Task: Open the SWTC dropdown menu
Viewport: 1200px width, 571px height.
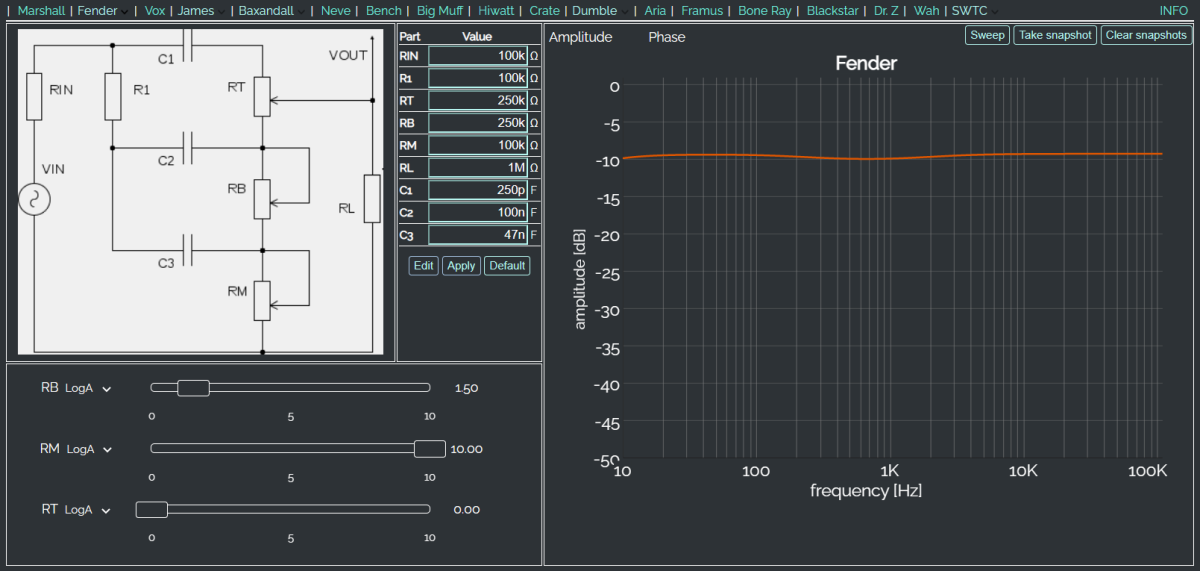Action: tap(976, 11)
